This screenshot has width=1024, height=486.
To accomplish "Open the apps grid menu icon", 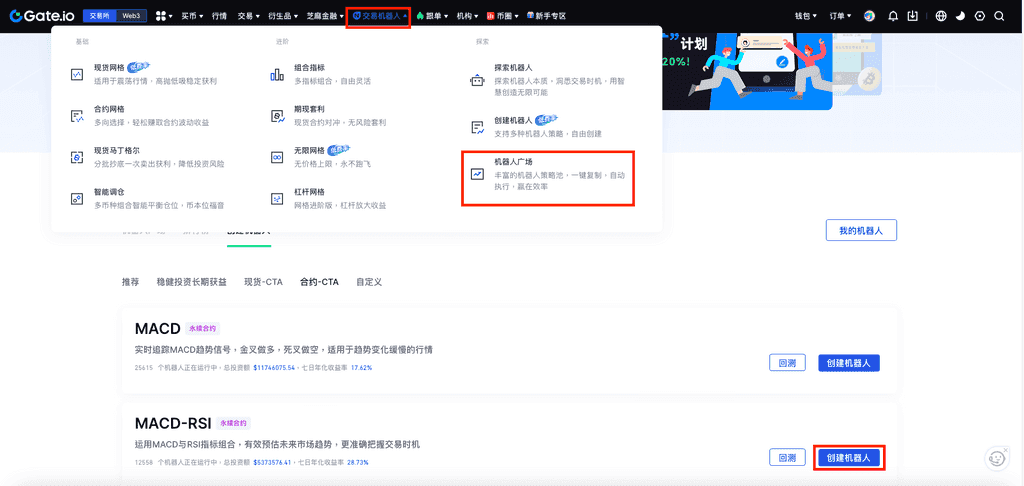I will (x=161, y=16).
